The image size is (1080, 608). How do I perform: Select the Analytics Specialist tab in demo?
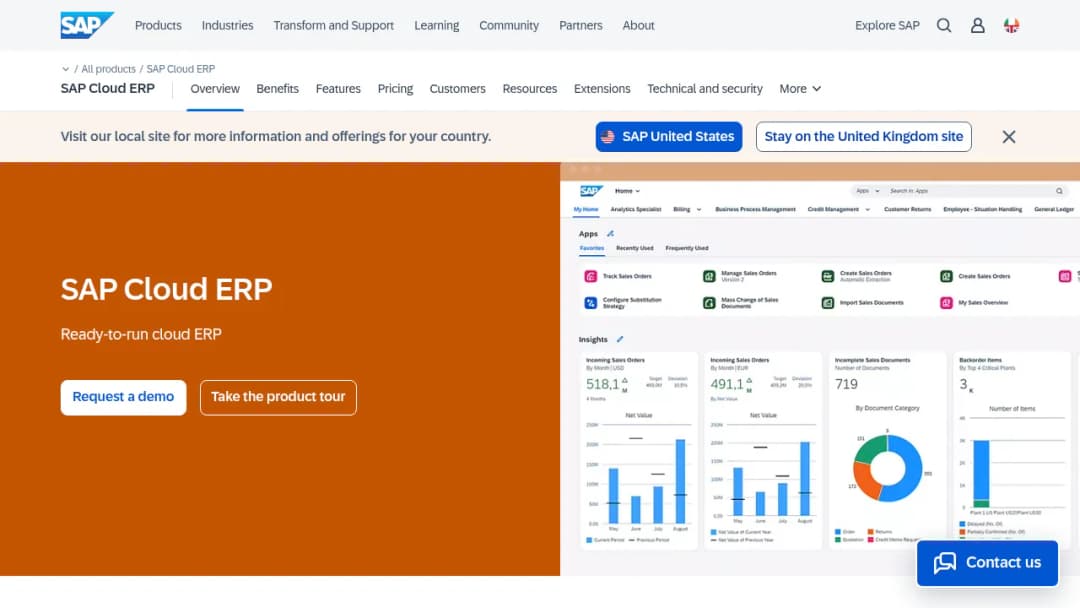point(636,209)
